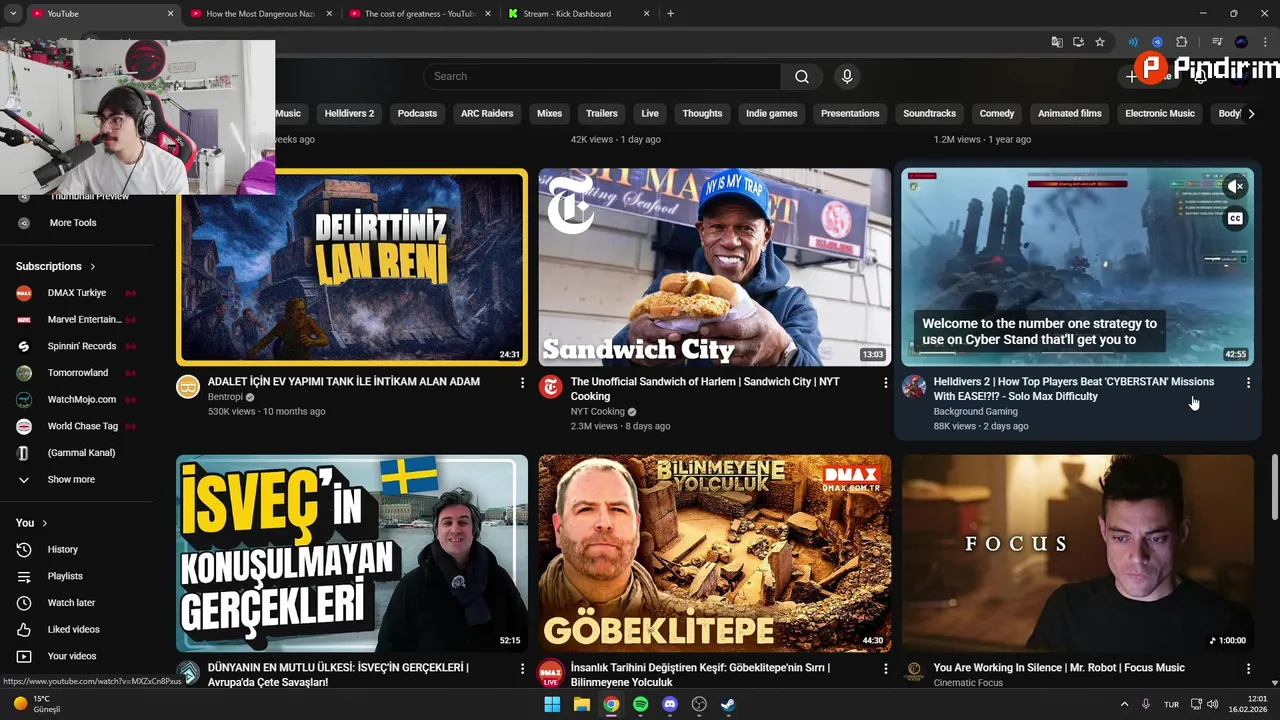Viewport: 1280px width, 720px height.
Task: Click the translate page icon in the address bar
Action: [1057, 42]
